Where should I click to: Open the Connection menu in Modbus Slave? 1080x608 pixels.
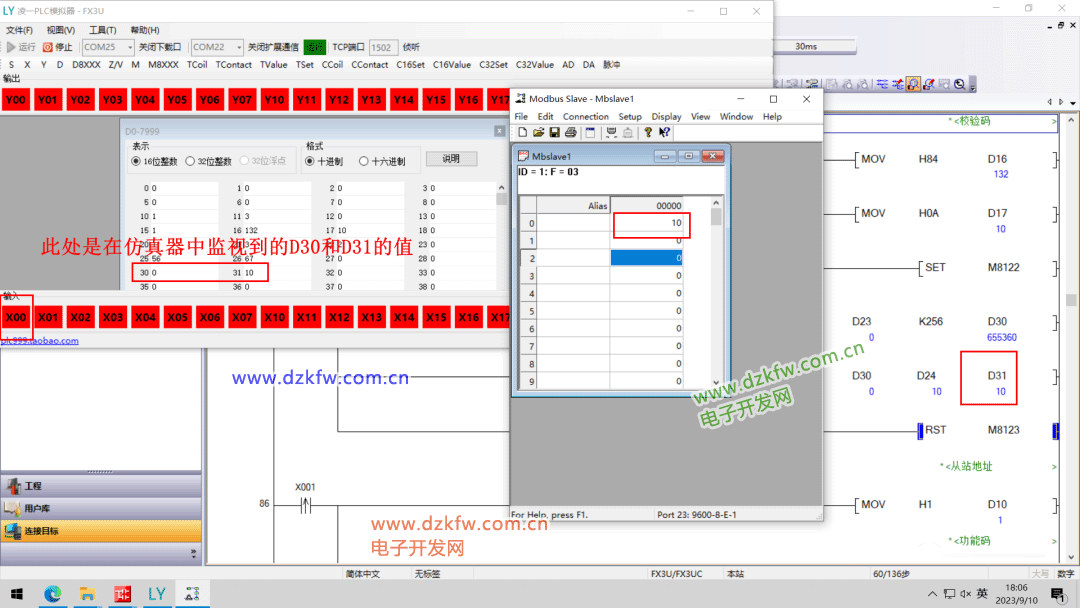point(585,117)
